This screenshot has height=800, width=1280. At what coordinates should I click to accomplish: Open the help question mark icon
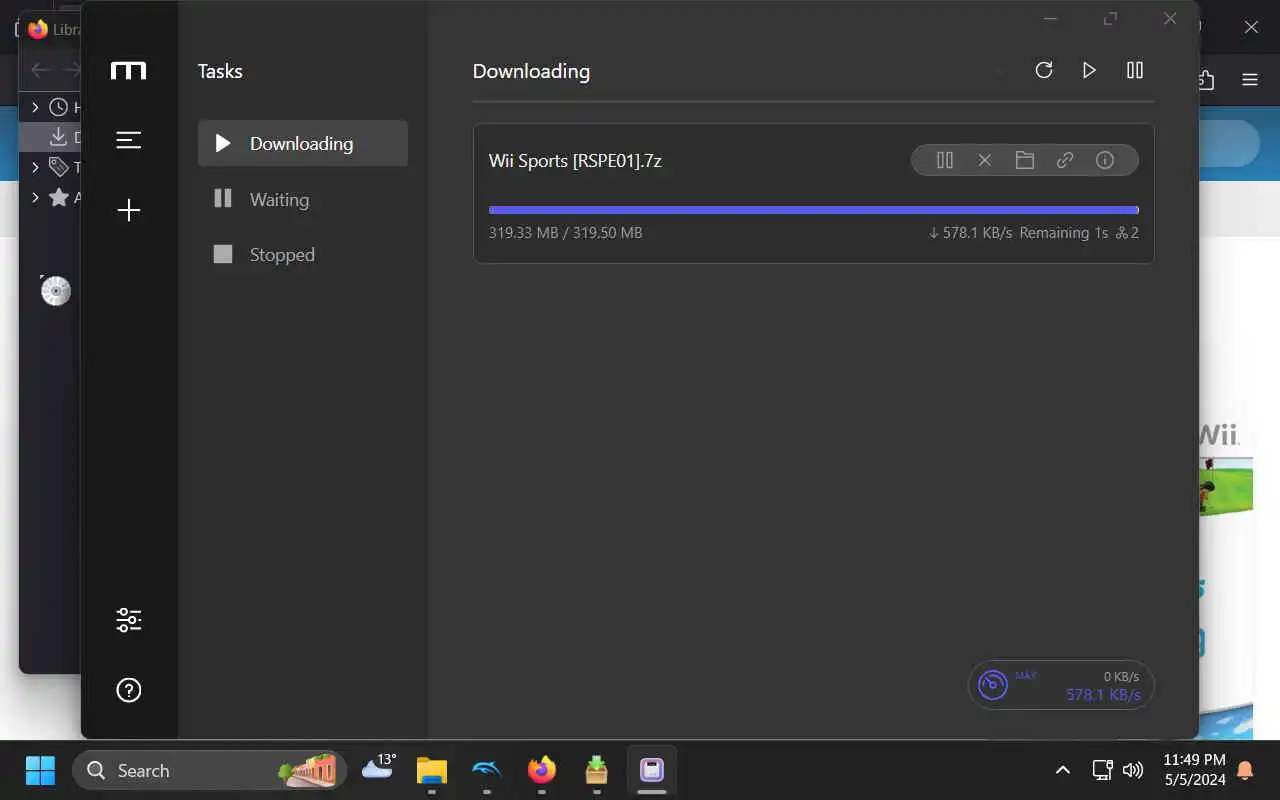click(x=128, y=690)
